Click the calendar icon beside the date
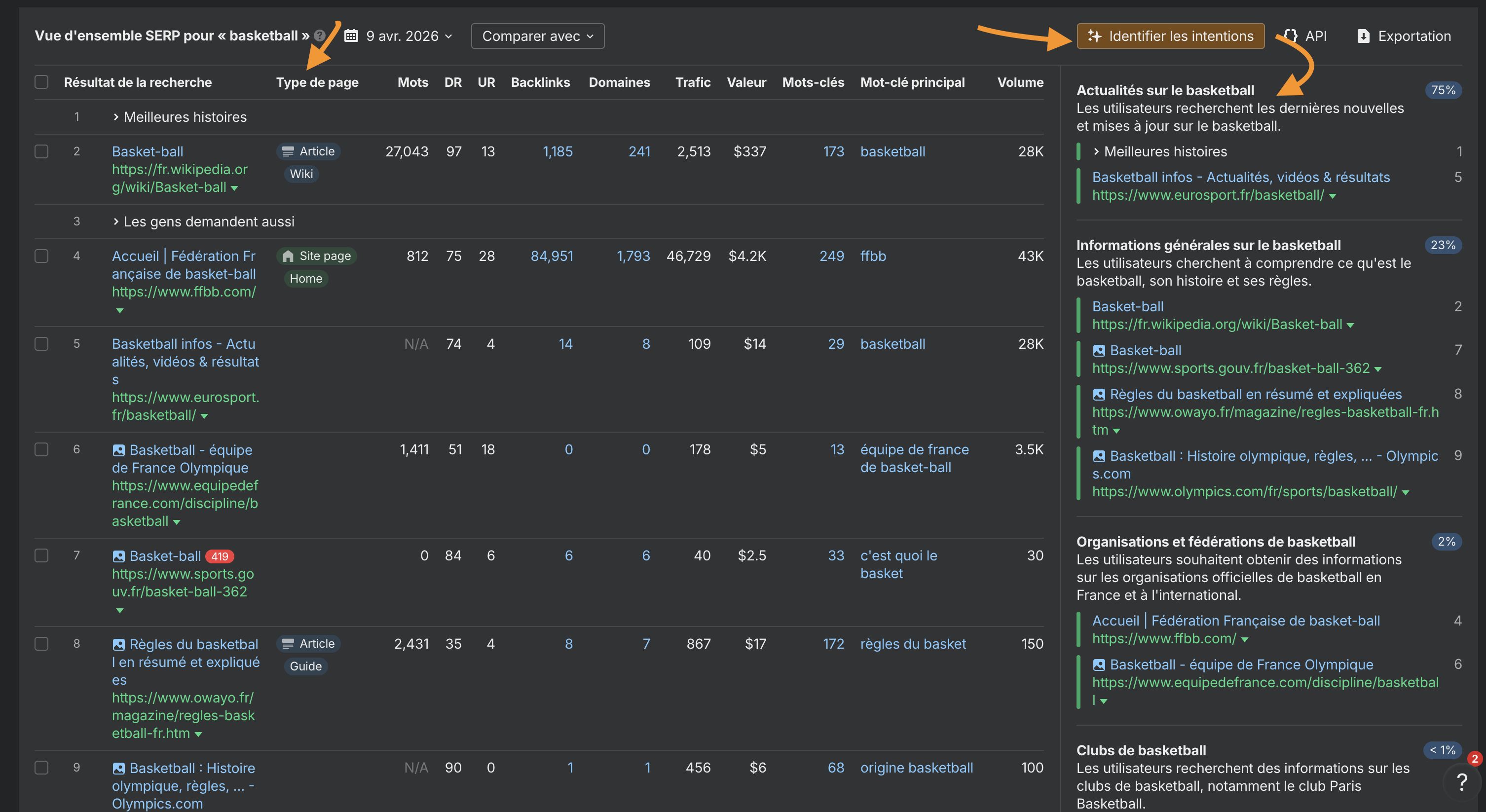 [351, 36]
